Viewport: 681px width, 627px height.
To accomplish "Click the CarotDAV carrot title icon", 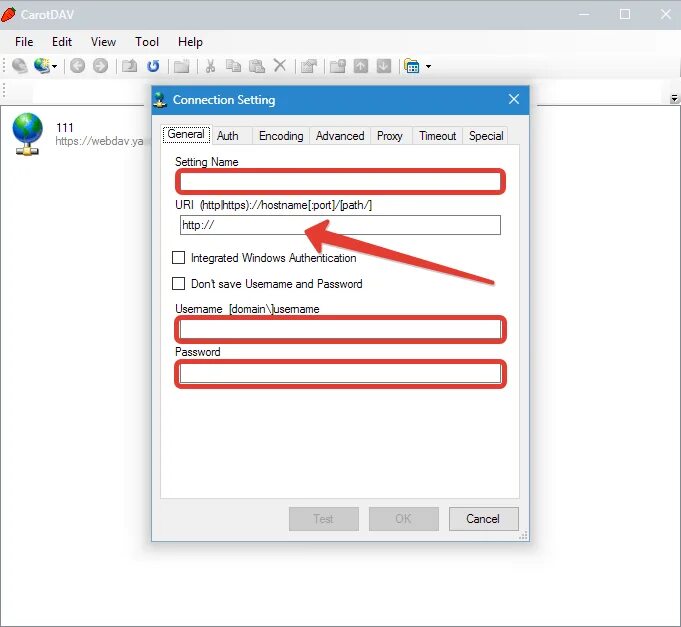I will [8, 14].
